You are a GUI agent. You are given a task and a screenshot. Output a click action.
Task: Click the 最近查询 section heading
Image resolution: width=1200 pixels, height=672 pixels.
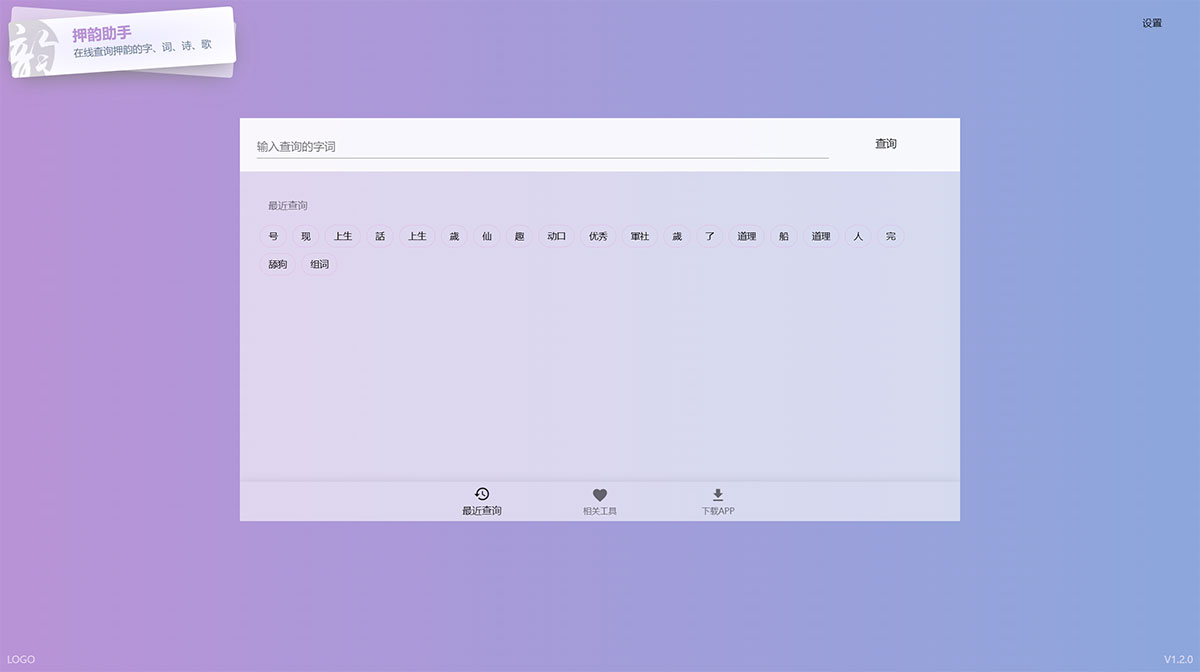tap(287, 205)
